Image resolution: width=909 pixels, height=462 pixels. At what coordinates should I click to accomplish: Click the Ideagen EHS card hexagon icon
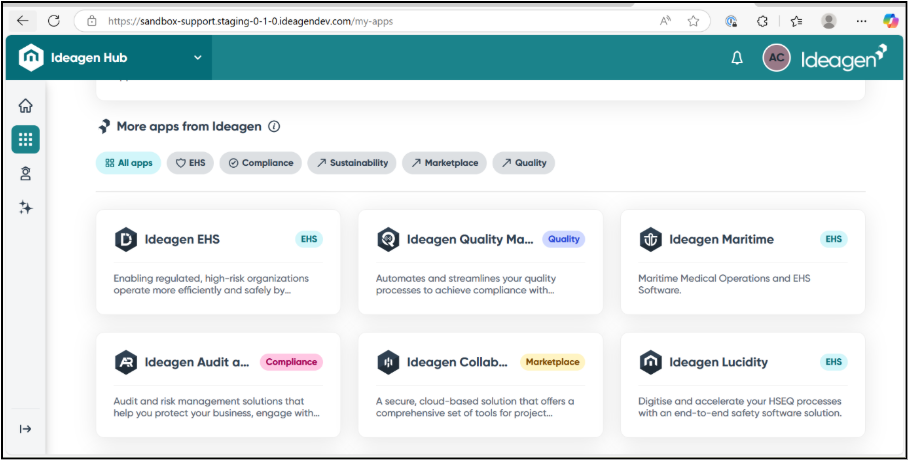(x=126, y=239)
